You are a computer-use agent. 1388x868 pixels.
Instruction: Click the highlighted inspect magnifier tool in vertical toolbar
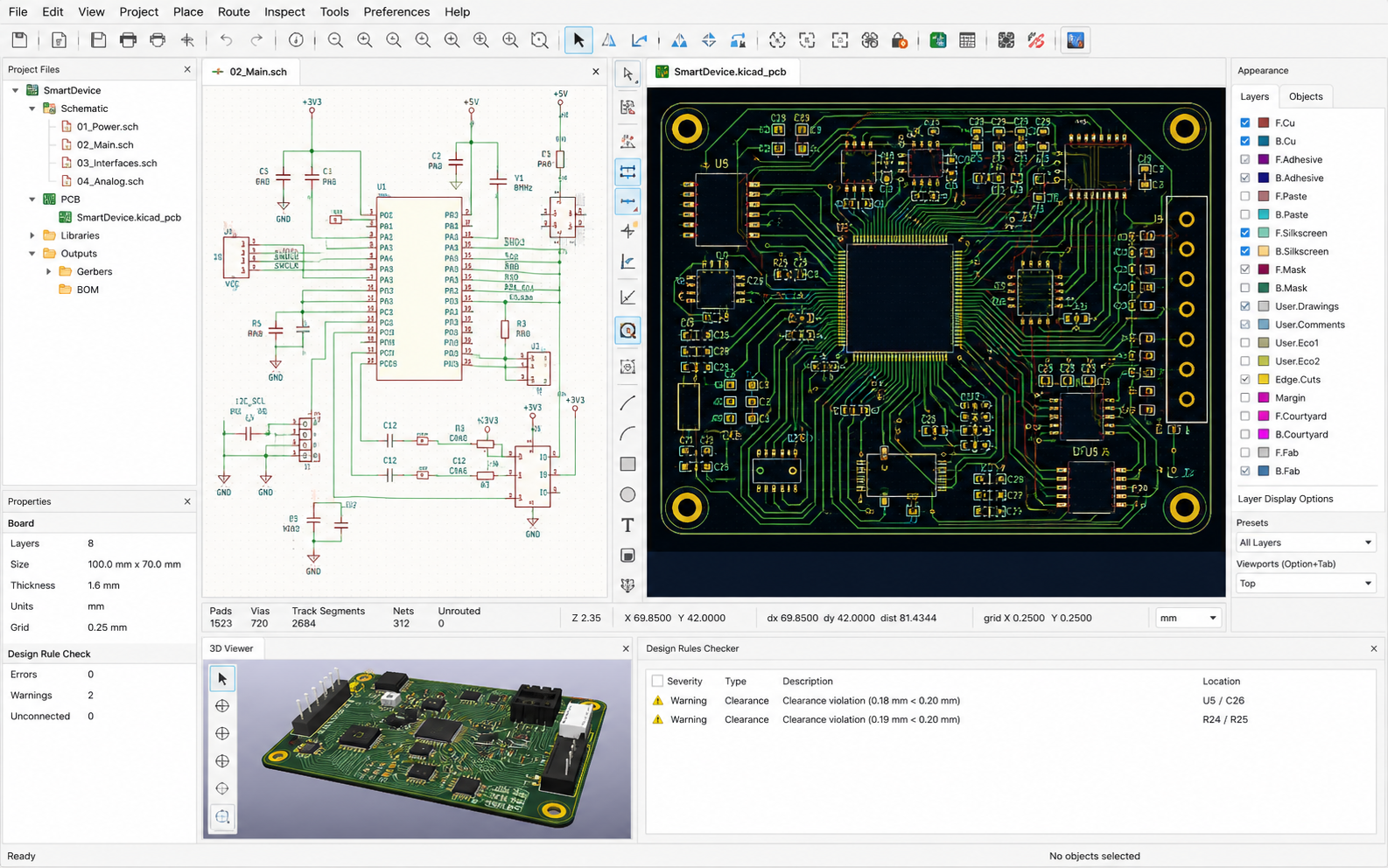[627, 331]
